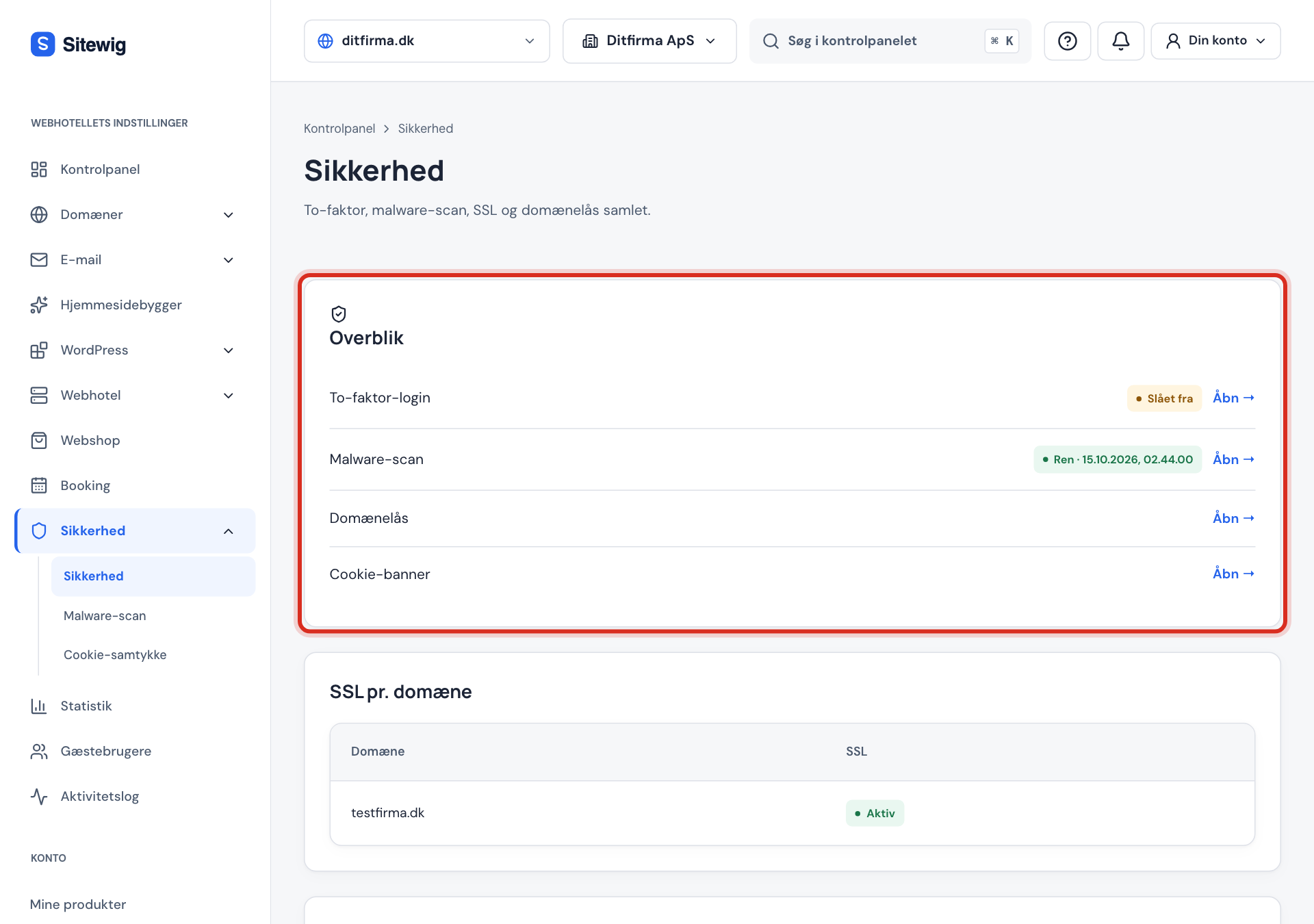Click the Kontrolpanel breadcrumb link
Image resolution: width=1314 pixels, height=924 pixels.
339,129
